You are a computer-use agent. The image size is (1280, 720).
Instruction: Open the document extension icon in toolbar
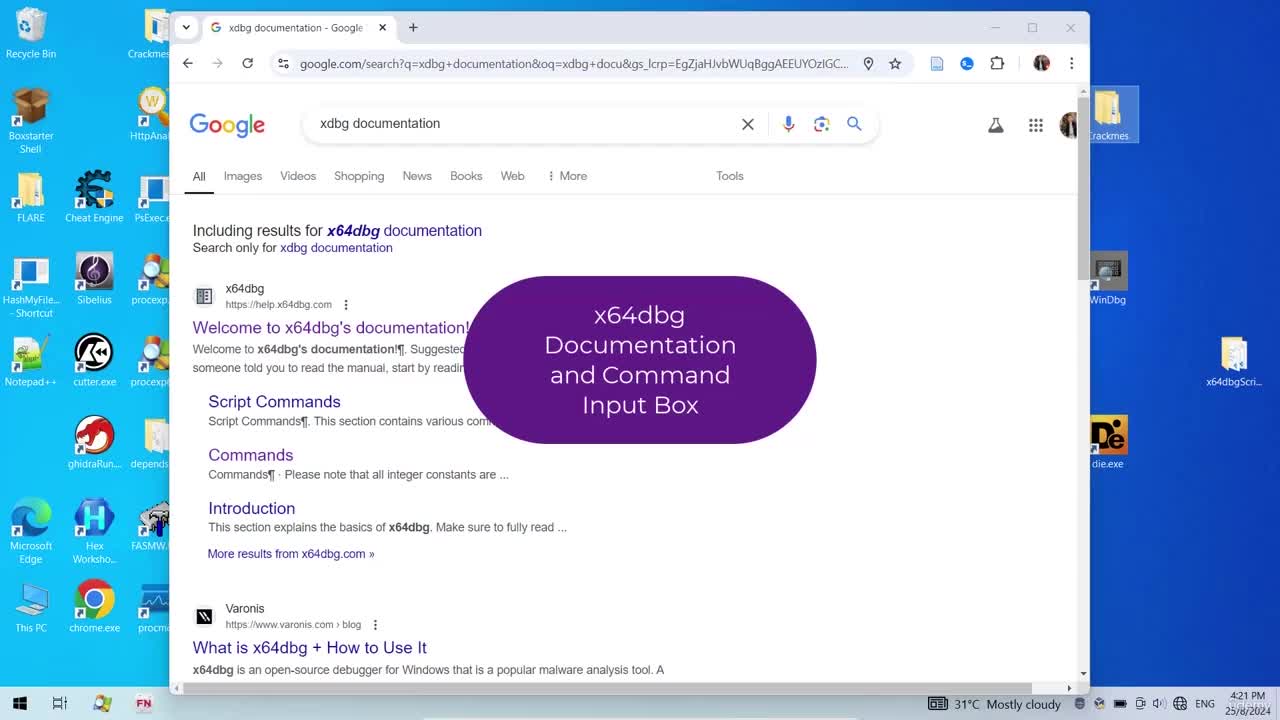(x=937, y=63)
